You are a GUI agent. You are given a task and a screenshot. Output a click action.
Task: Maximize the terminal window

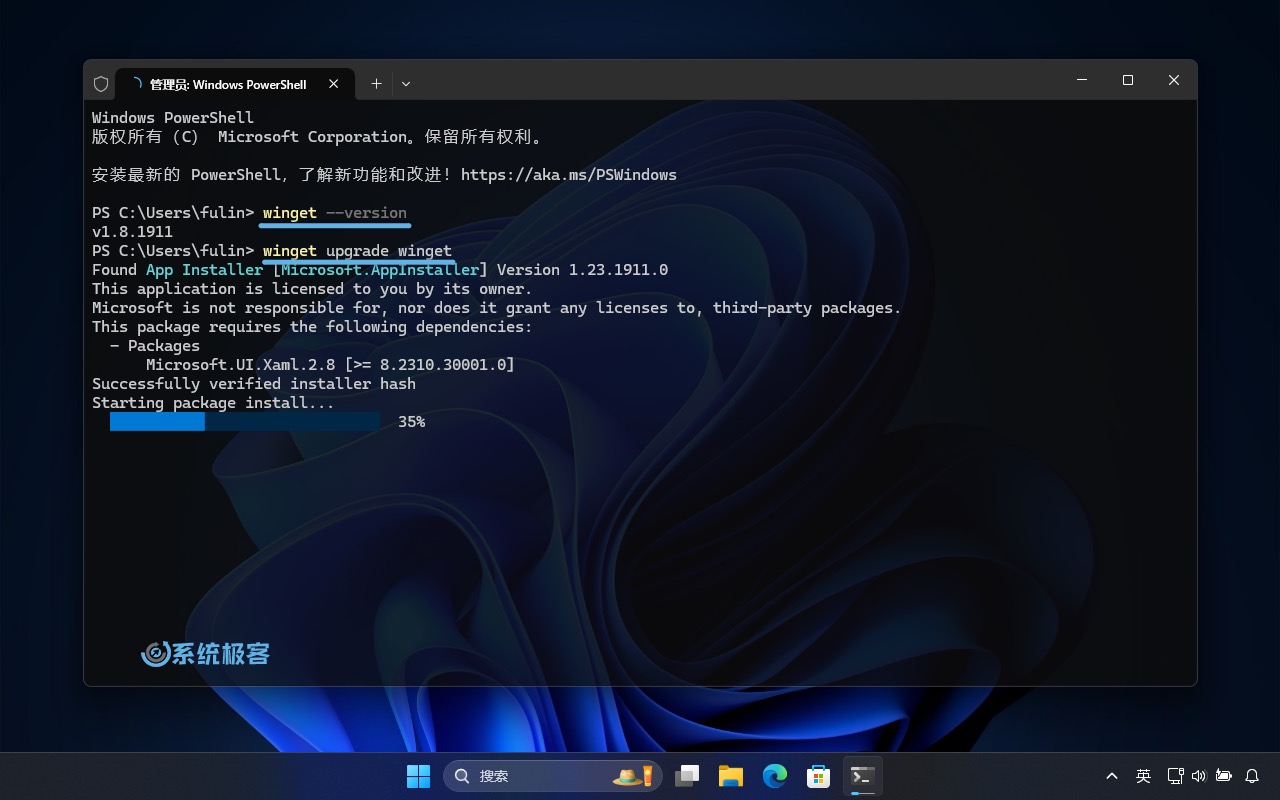pyautogui.click(x=1128, y=80)
